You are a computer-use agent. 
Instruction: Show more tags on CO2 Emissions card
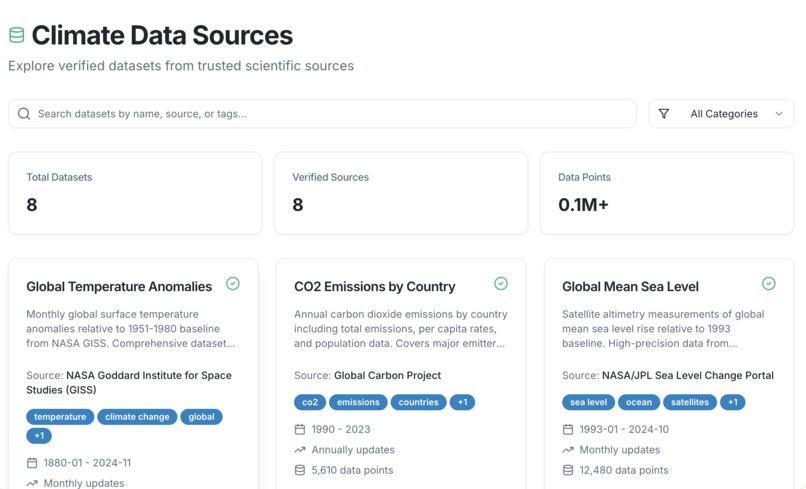[463, 402]
